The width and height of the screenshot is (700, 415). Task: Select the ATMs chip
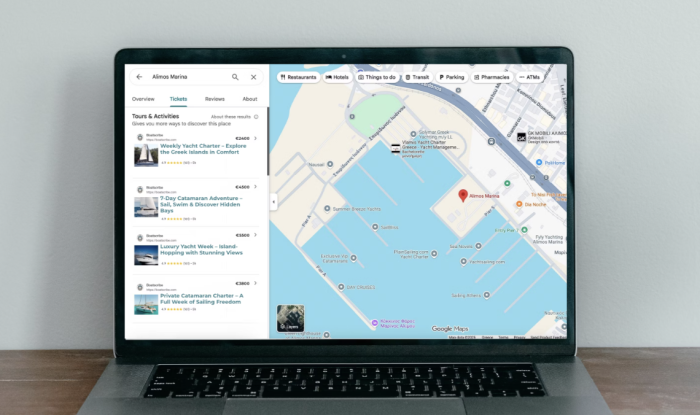(529, 77)
